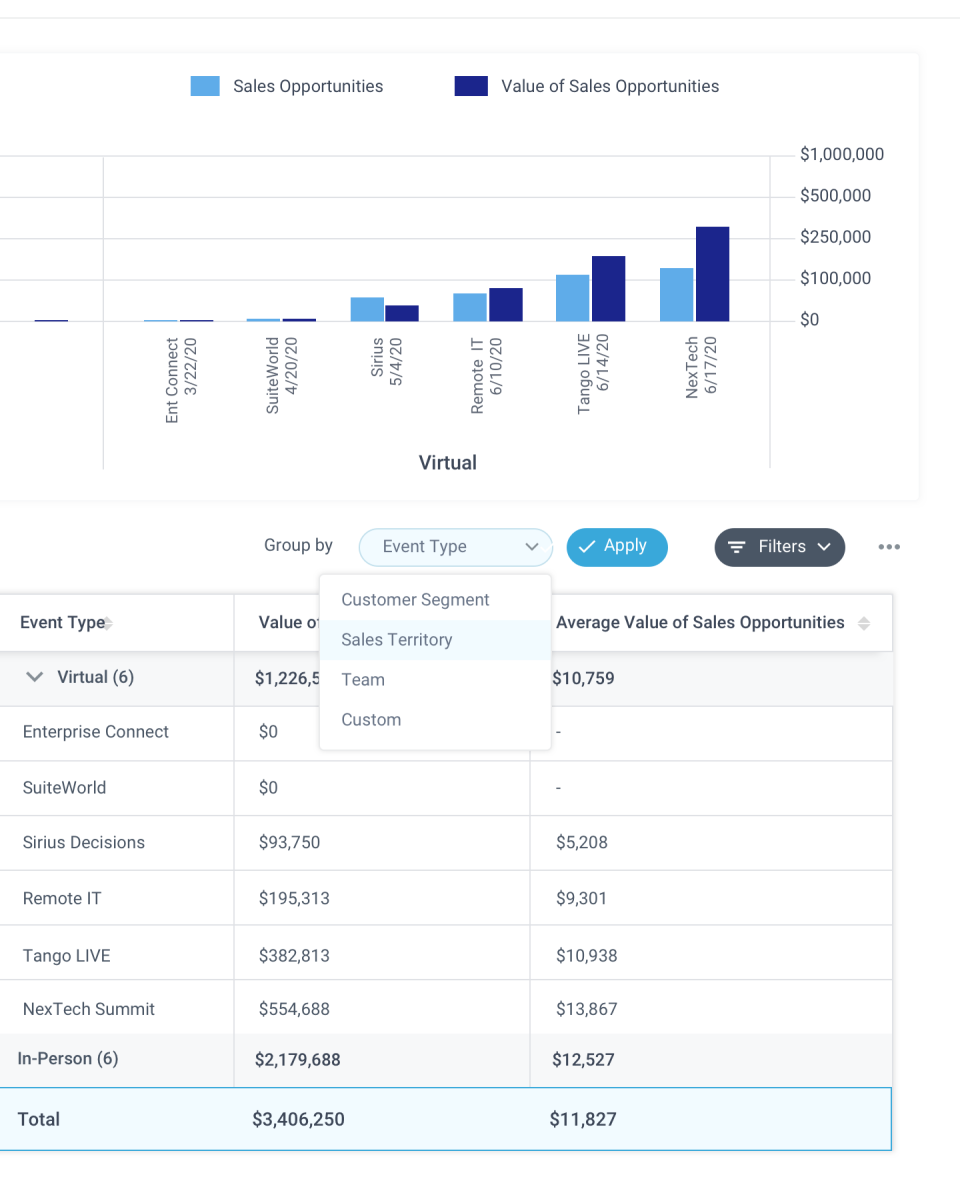The width and height of the screenshot is (960, 1191).
Task: Click the Apply button
Action: (x=617, y=547)
